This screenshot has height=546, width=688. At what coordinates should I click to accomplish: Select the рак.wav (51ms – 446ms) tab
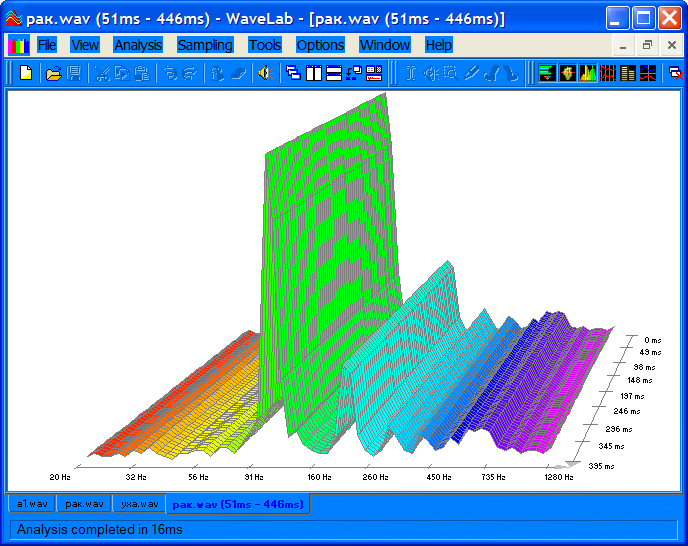(x=238, y=504)
